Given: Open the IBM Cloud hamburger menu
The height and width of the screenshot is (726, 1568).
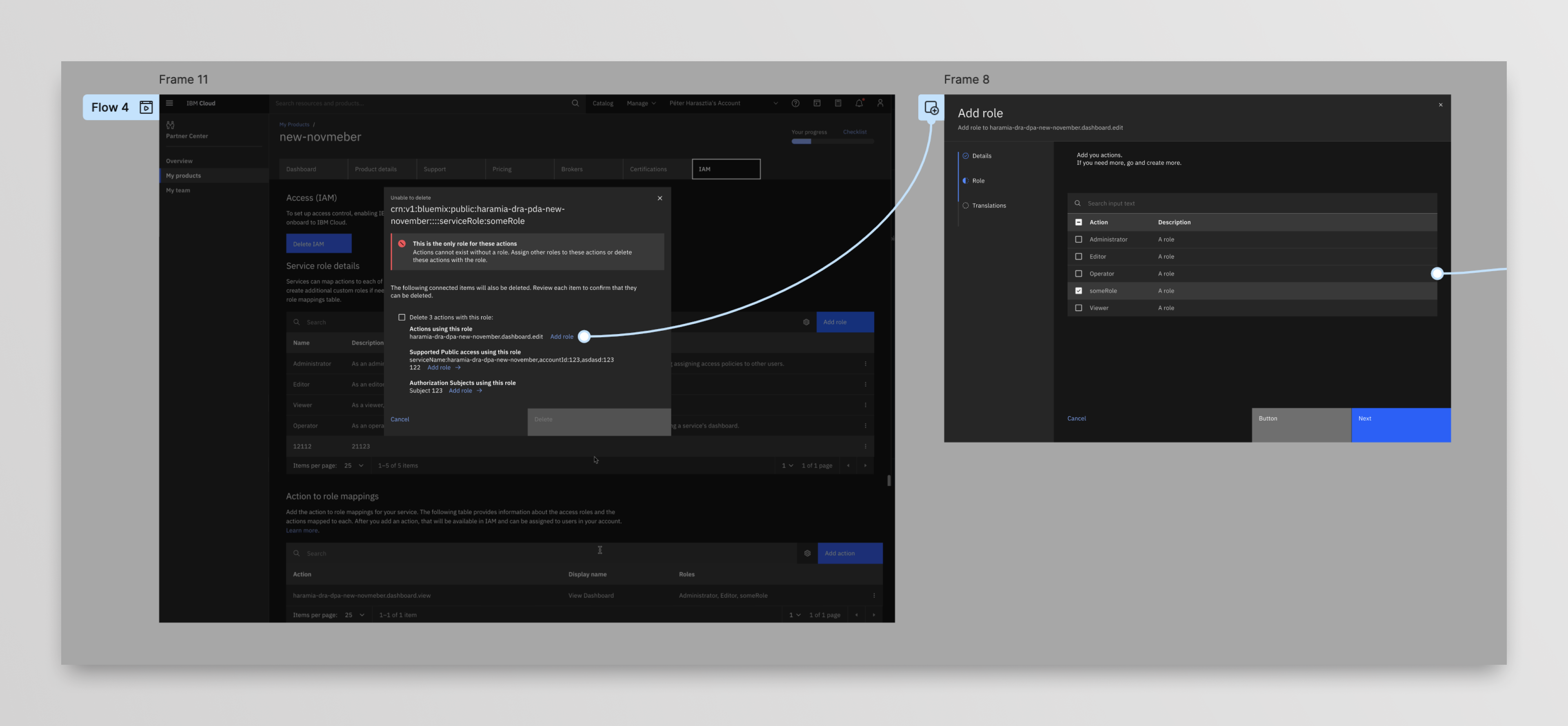Looking at the screenshot, I should coord(169,103).
